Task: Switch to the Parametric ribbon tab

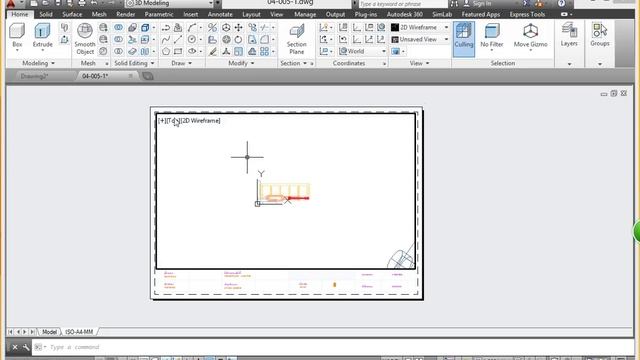Action: 159,14
